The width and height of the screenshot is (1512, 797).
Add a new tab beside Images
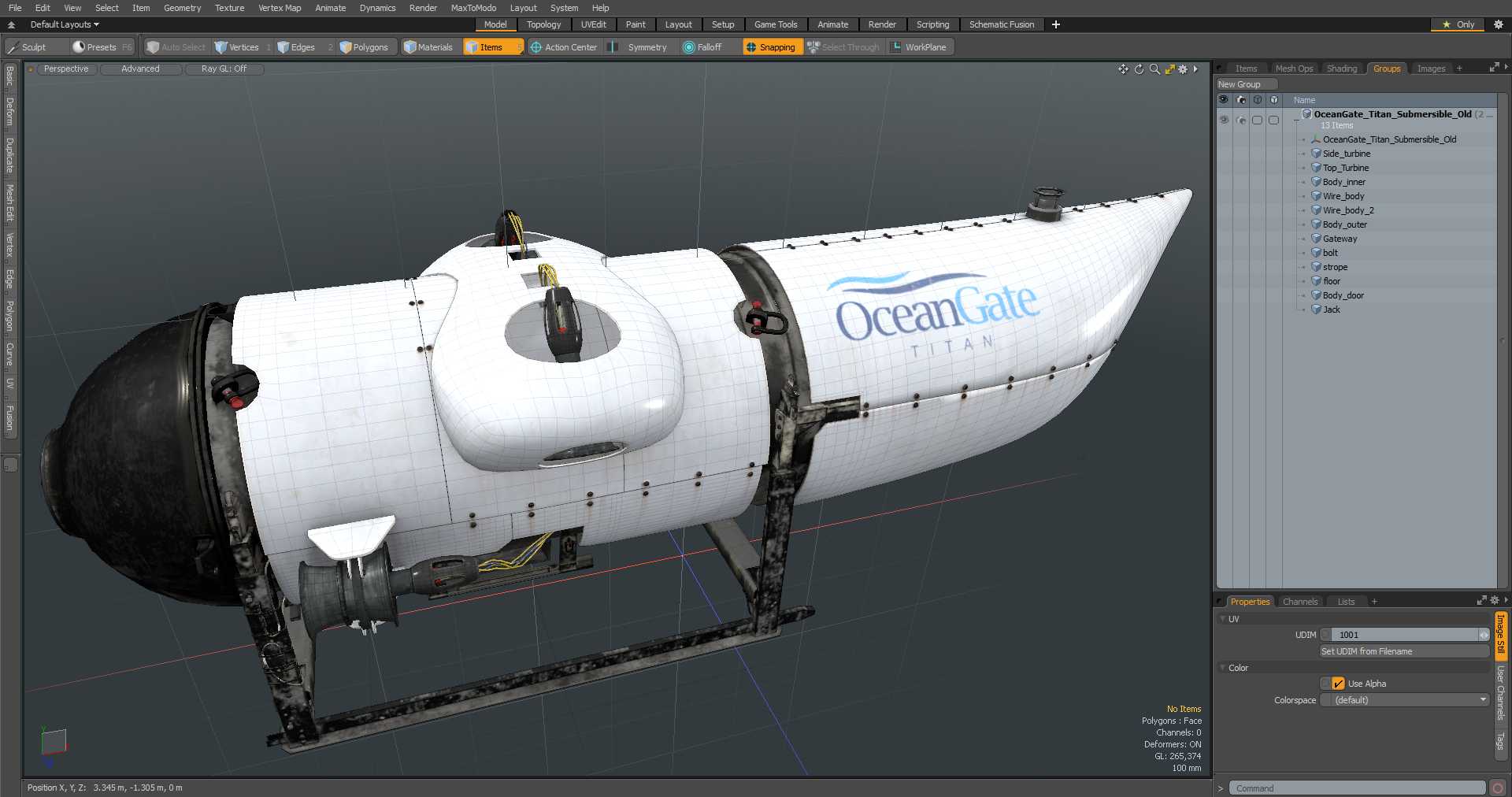(1459, 69)
